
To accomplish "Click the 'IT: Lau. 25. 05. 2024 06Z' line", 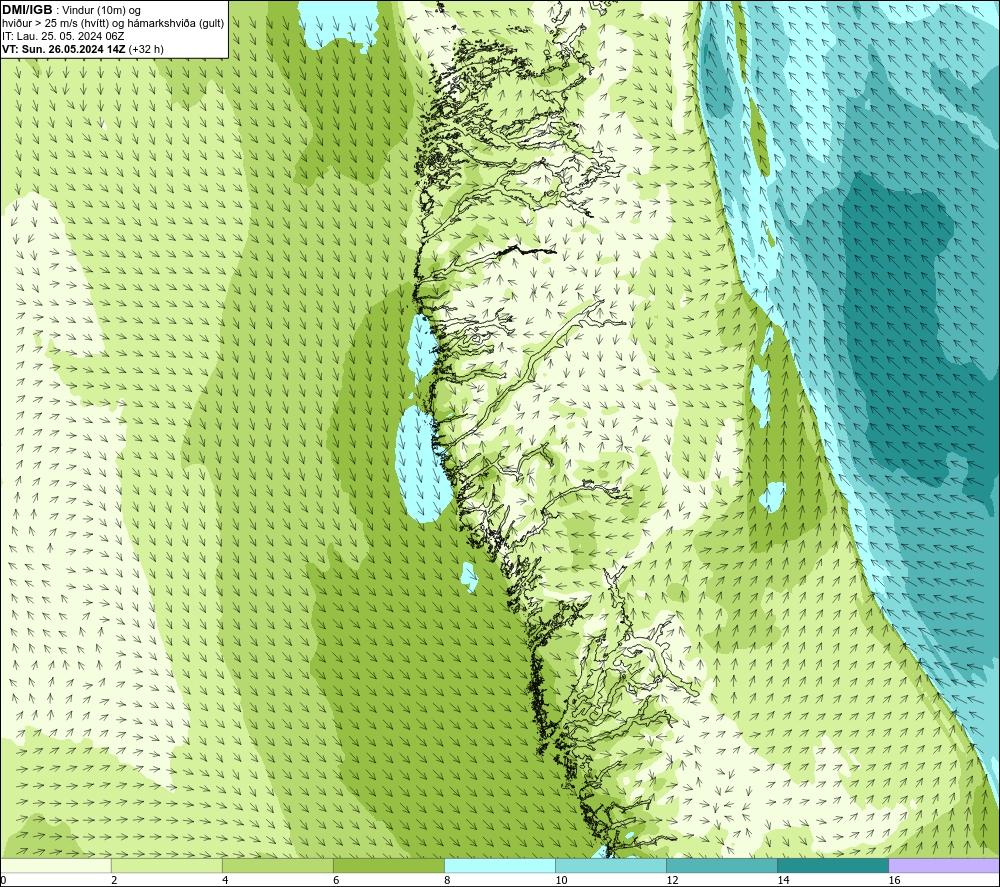I will pos(63,36).
